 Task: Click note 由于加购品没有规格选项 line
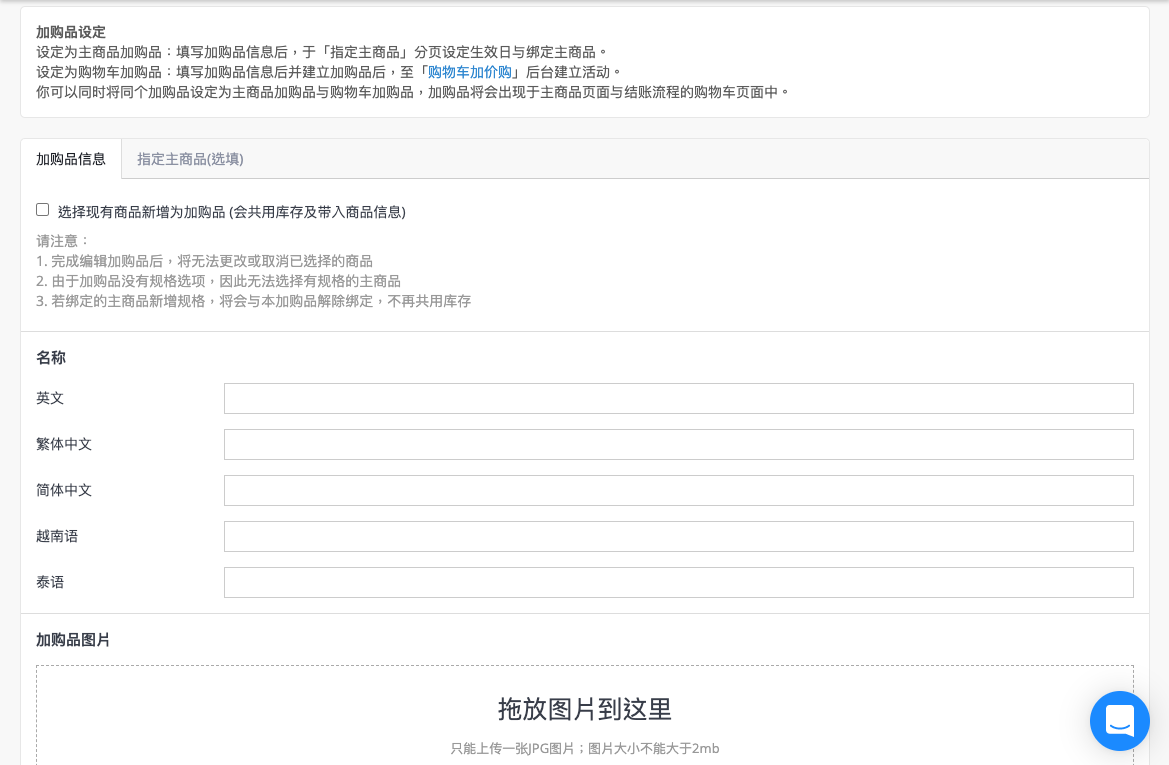click(x=218, y=281)
